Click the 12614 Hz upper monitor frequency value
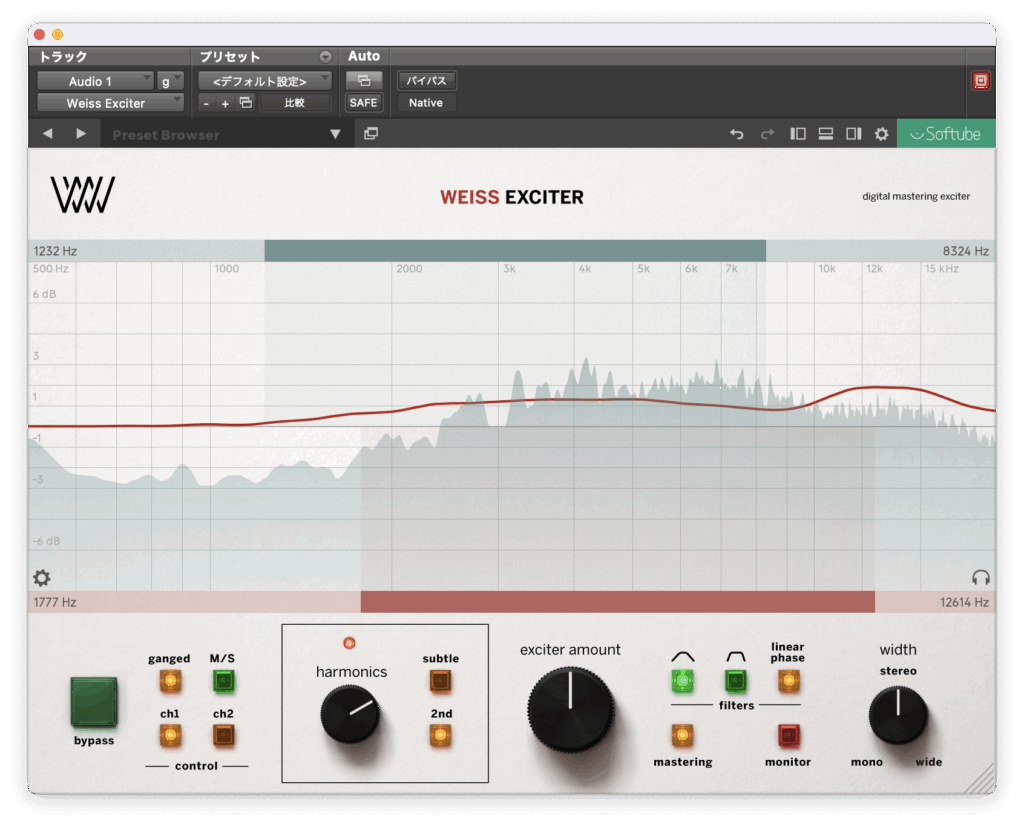This screenshot has height=827, width=1024. pyautogui.click(x=964, y=602)
